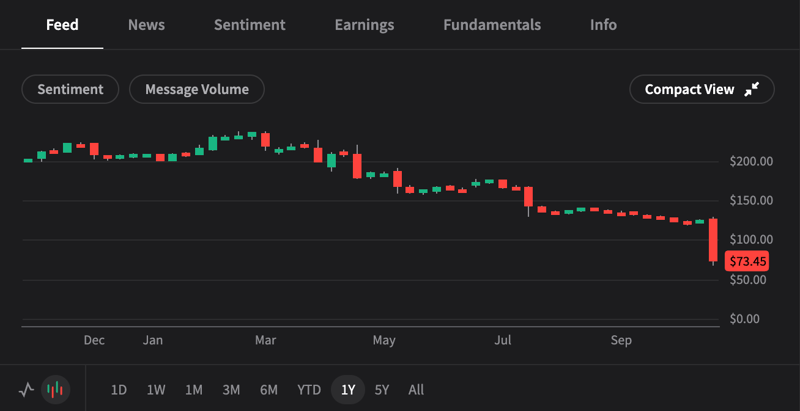The image size is (800, 411).
Task: Toggle the Sentiment chart overlay pill
Action: pos(70,89)
